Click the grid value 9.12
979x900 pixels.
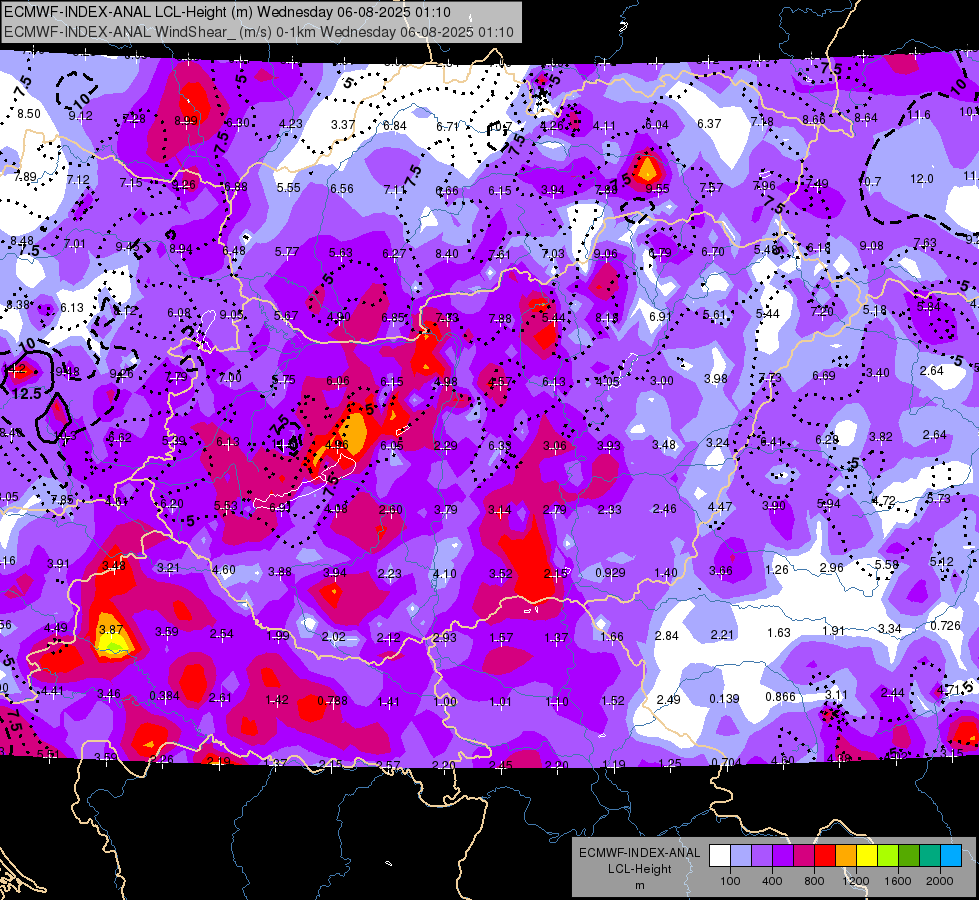click(x=81, y=116)
